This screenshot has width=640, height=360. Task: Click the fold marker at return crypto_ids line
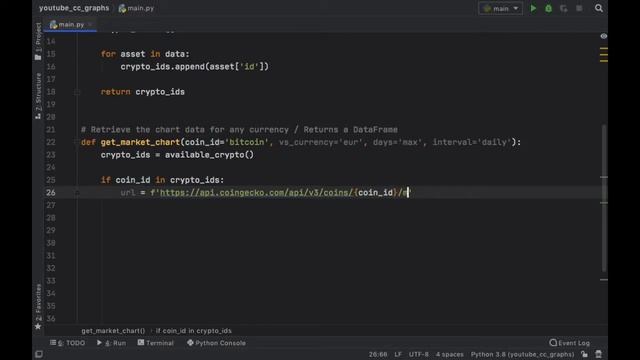pos(77,92)
